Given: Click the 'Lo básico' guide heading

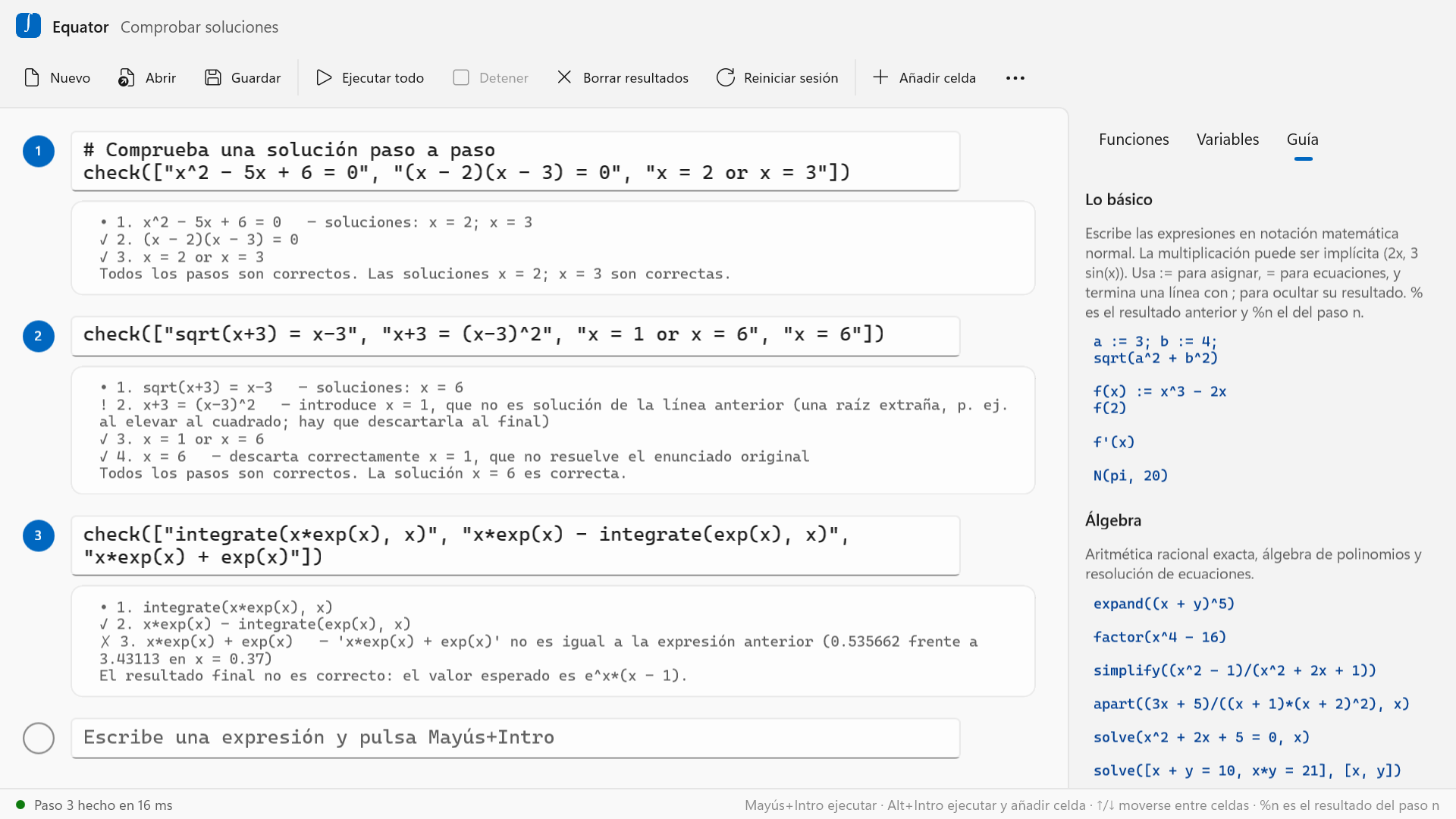Looking at the screenshot, I should [x=1119, y=199].
